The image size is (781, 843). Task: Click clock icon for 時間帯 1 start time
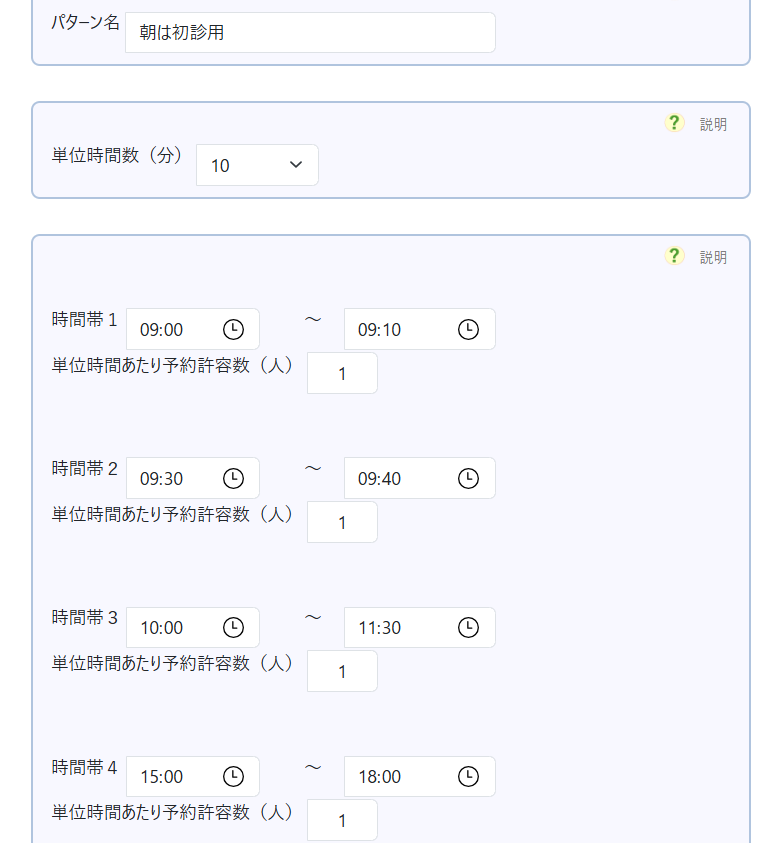(x=232, y=329)
